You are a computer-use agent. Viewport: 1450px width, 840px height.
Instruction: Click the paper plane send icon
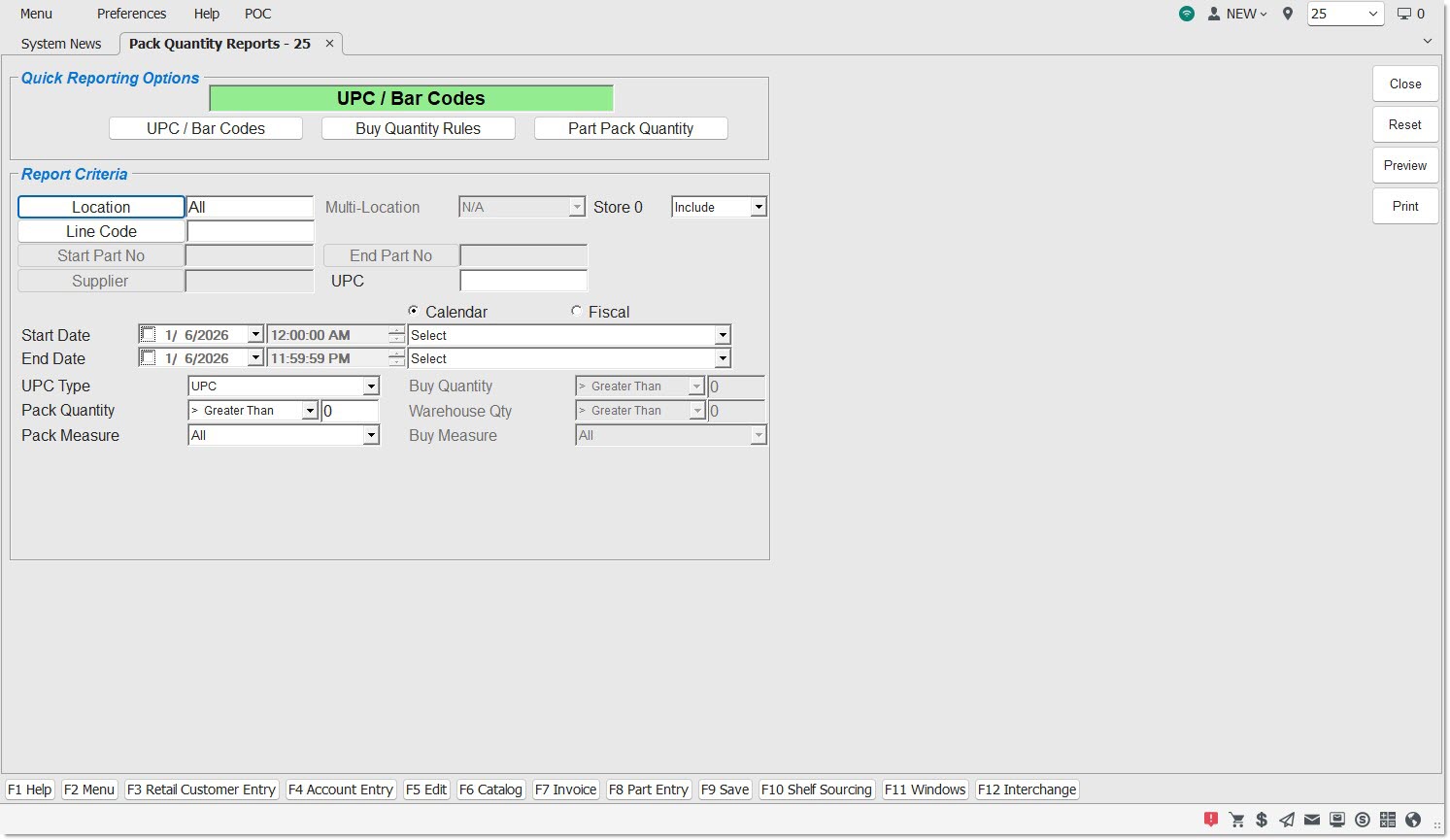point(1287,820)
